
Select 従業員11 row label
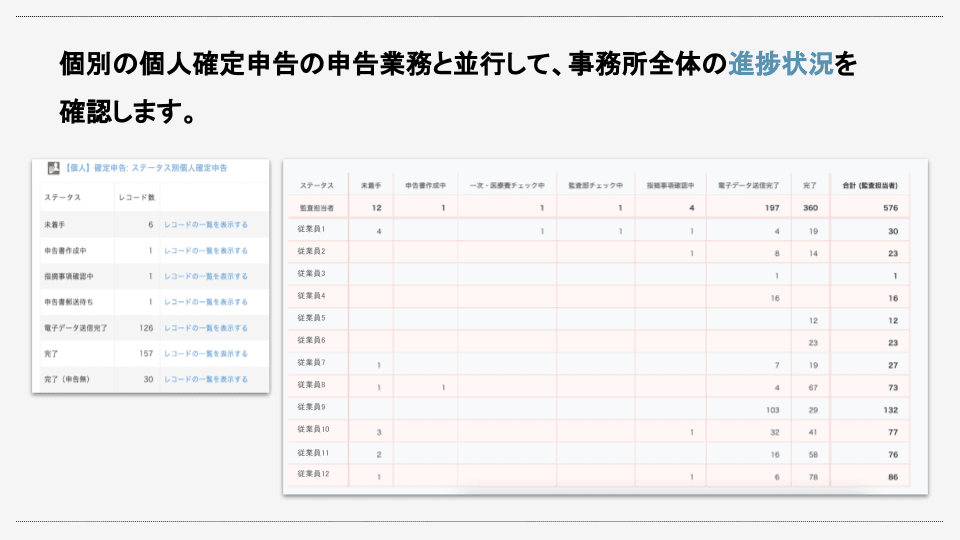click(313, 453)
